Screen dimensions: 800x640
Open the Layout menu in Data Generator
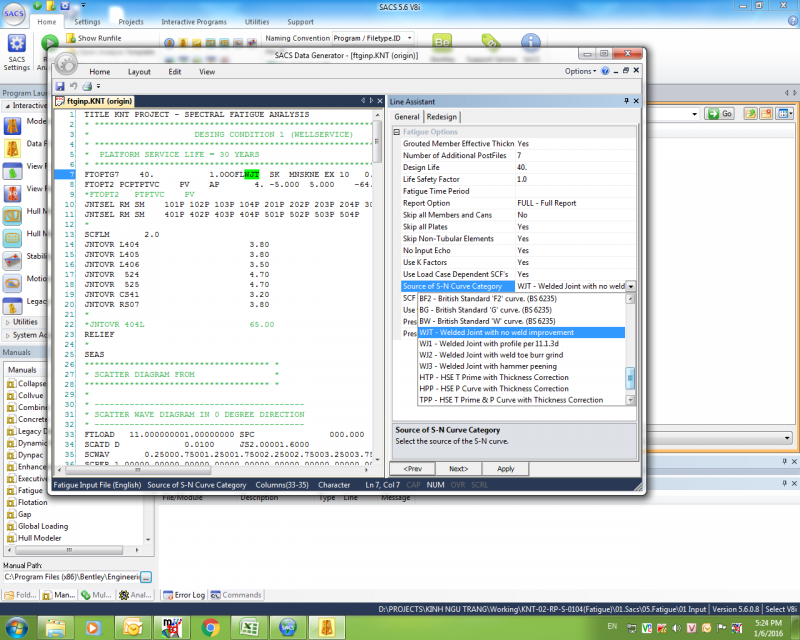click(x=139, y=72)
